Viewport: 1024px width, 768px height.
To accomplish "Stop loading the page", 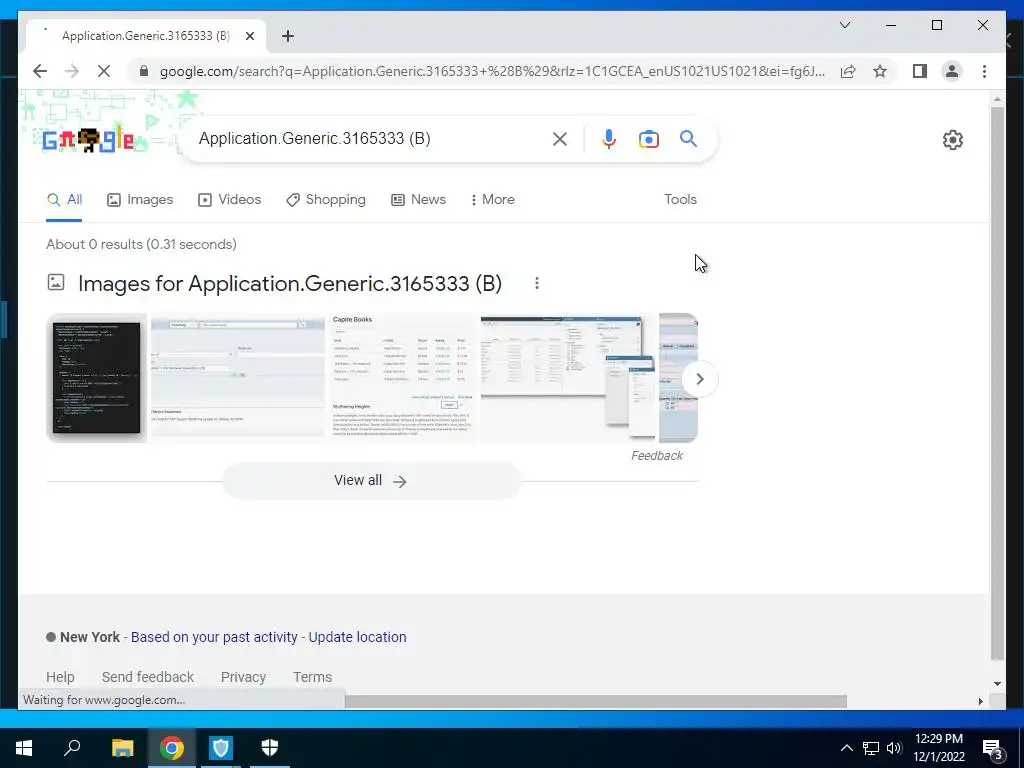I will (x=104, y=71).
